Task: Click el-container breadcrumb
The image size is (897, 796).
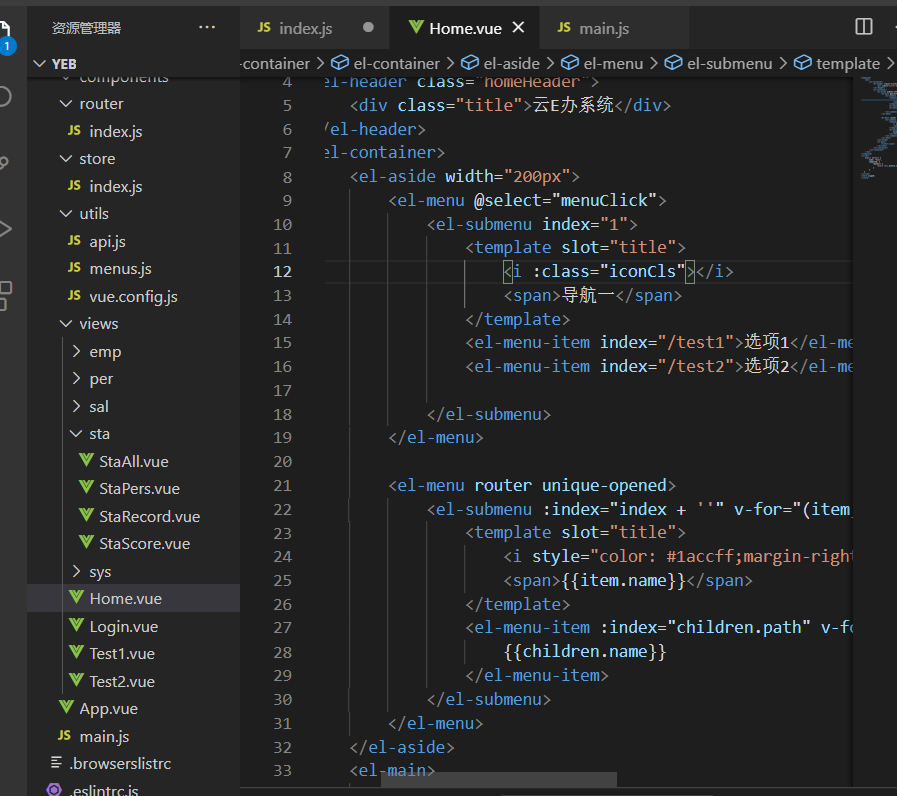Action: click(386, 64)
